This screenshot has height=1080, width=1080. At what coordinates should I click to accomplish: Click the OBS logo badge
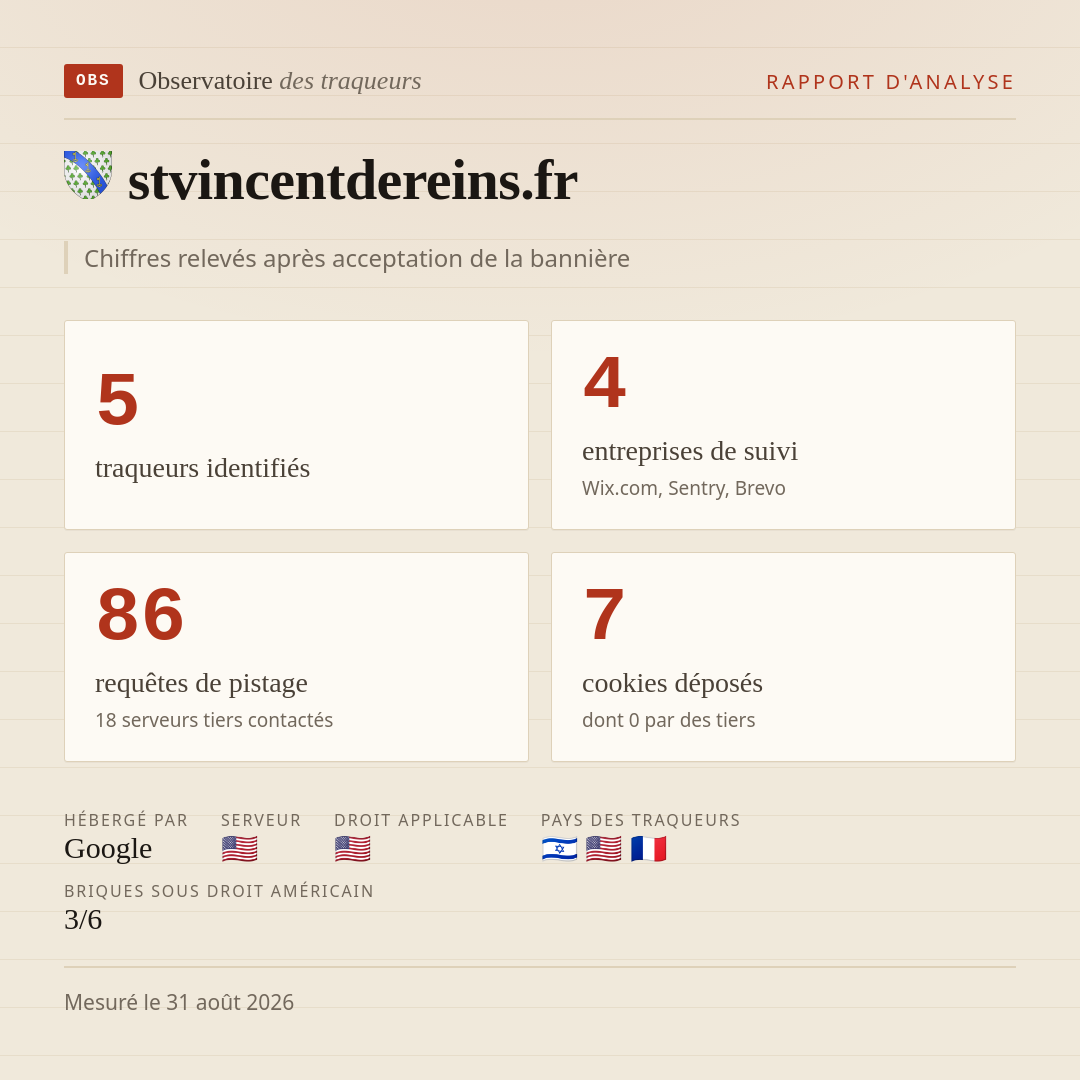[93, 81]
